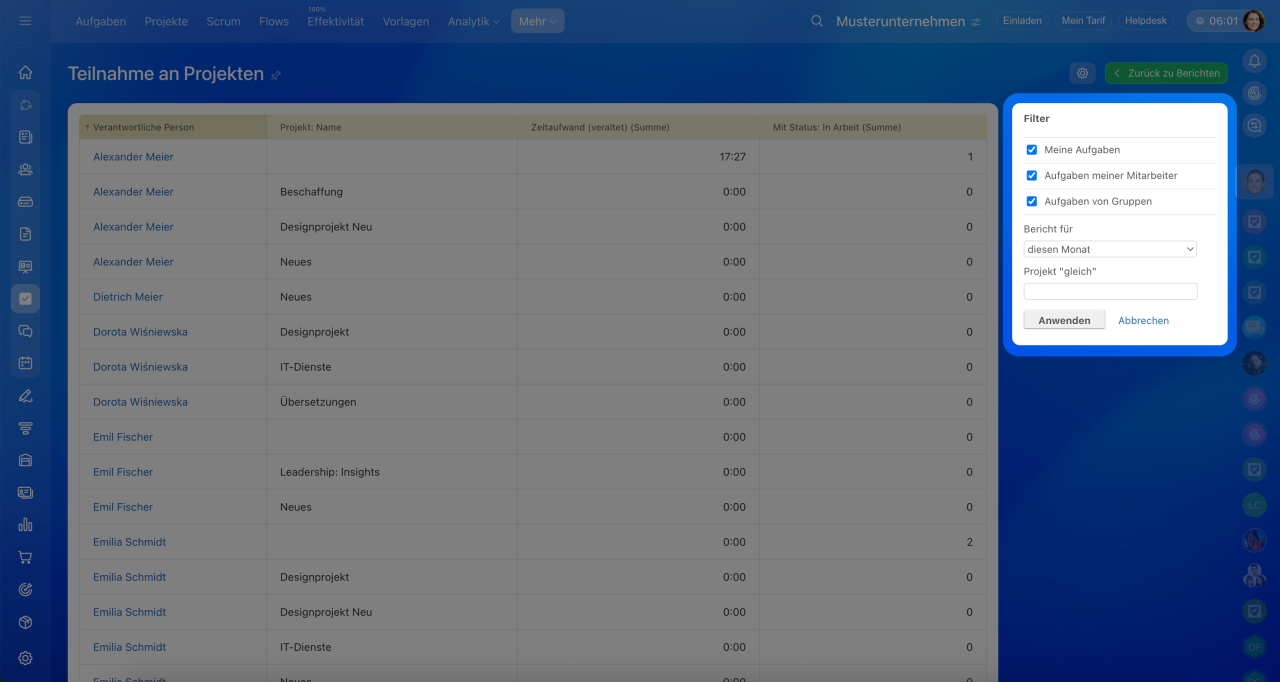Open the user profile avatar
The height and width of the screenshot is (682, 1280).
coord(1253,21)
